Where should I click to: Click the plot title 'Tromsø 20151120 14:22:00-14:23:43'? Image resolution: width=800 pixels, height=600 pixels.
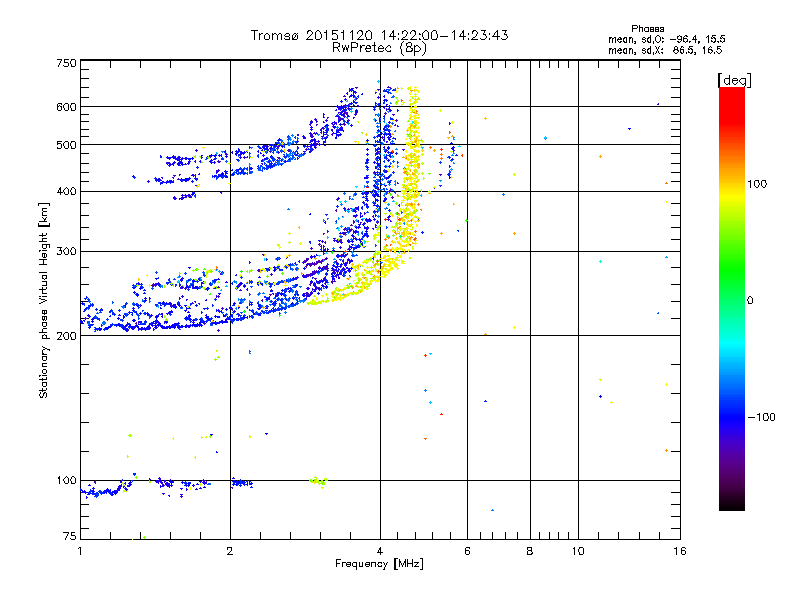click(379, 35)
